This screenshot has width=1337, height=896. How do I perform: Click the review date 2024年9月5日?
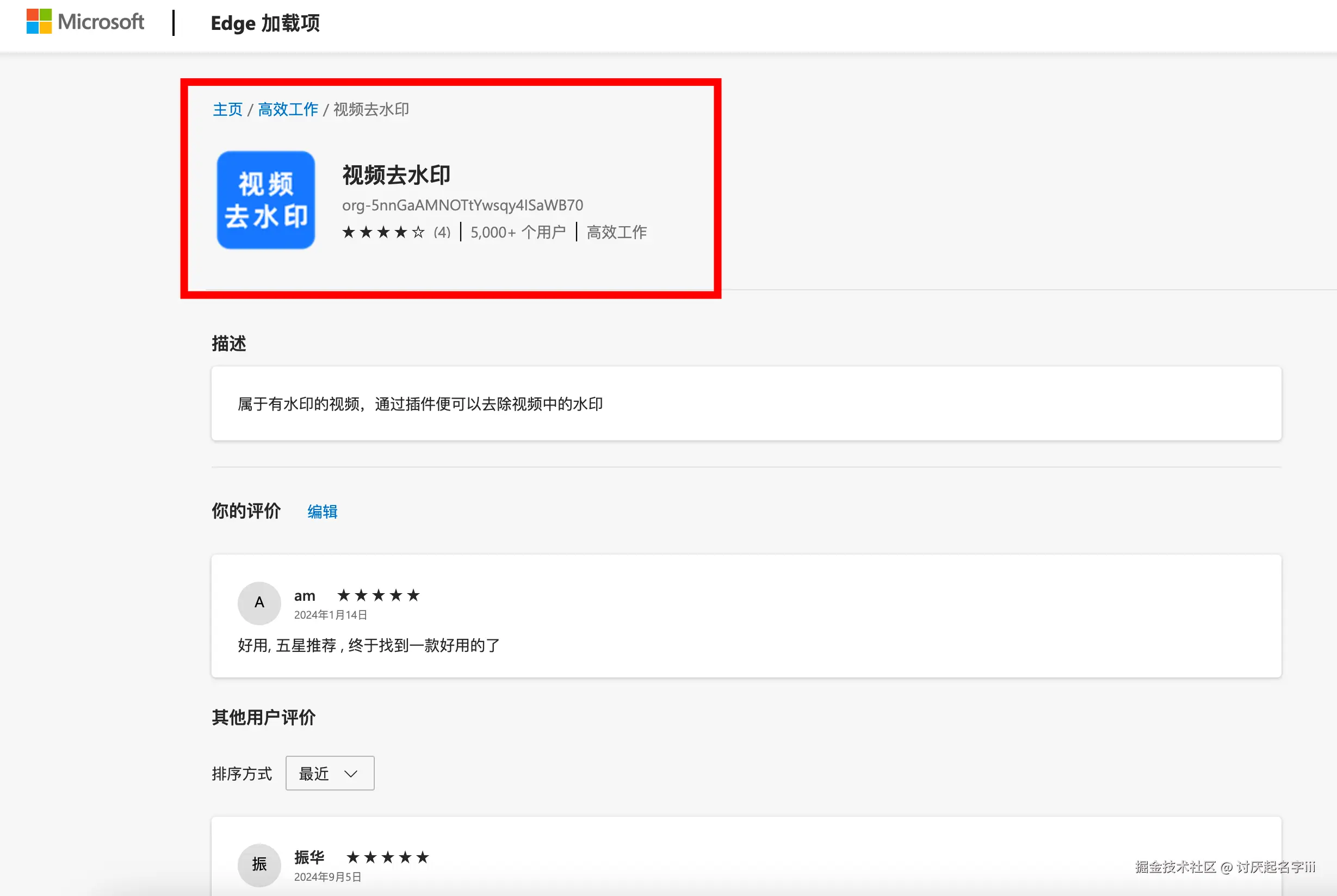click(327, 876)
